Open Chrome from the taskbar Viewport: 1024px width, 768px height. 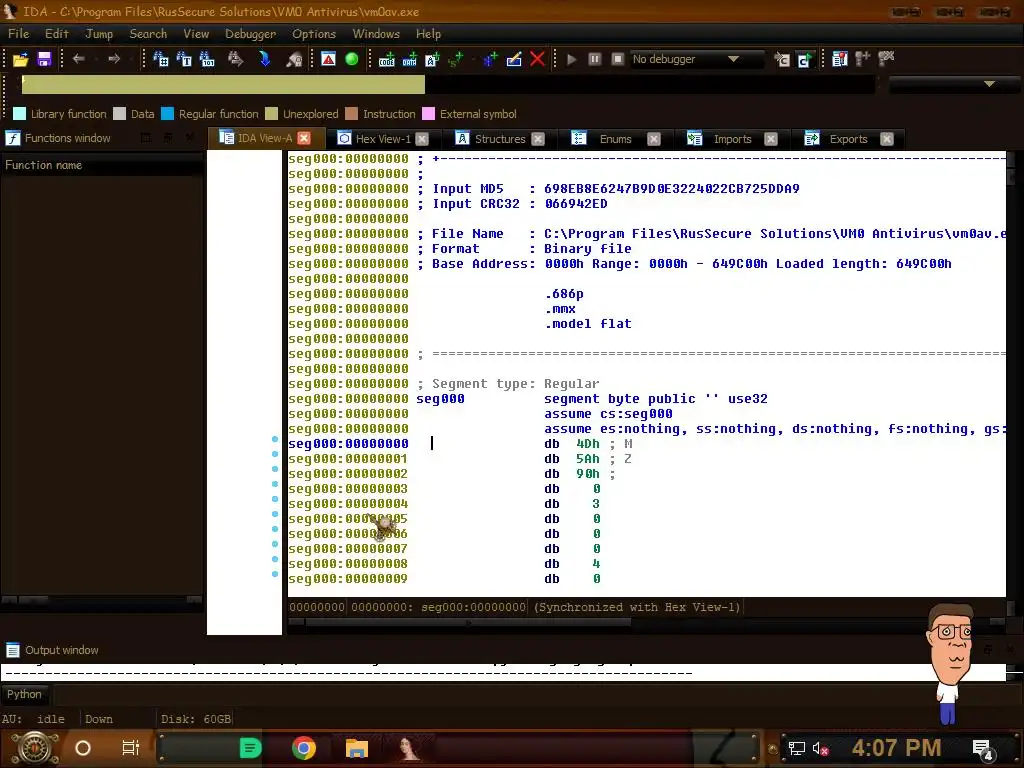point(304,748)
